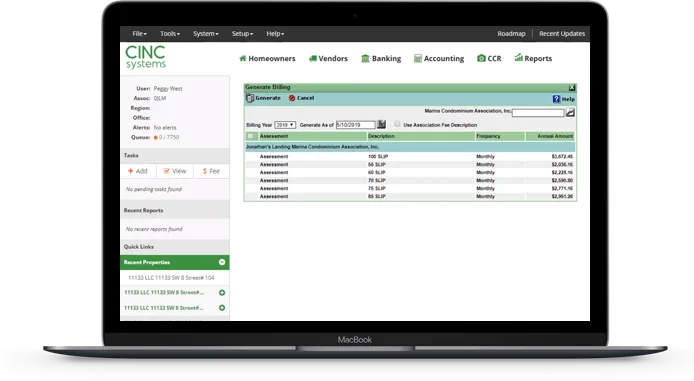Open the Generate As of calendar picker
The width and height of the screenshot is (694, 381).
pos(382,124)
